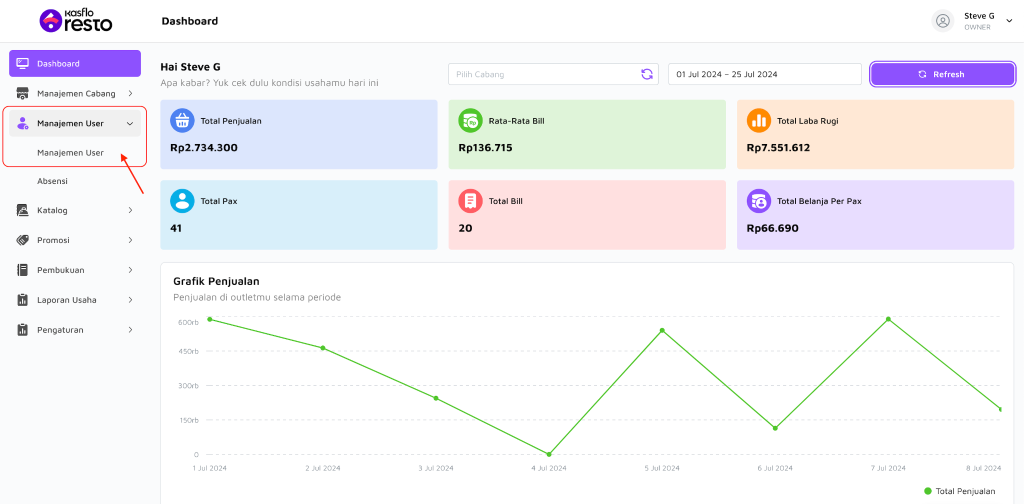Open the Steve G account dropdown arrow
Screen dimensions: 1024x504
click(1009, 21)
